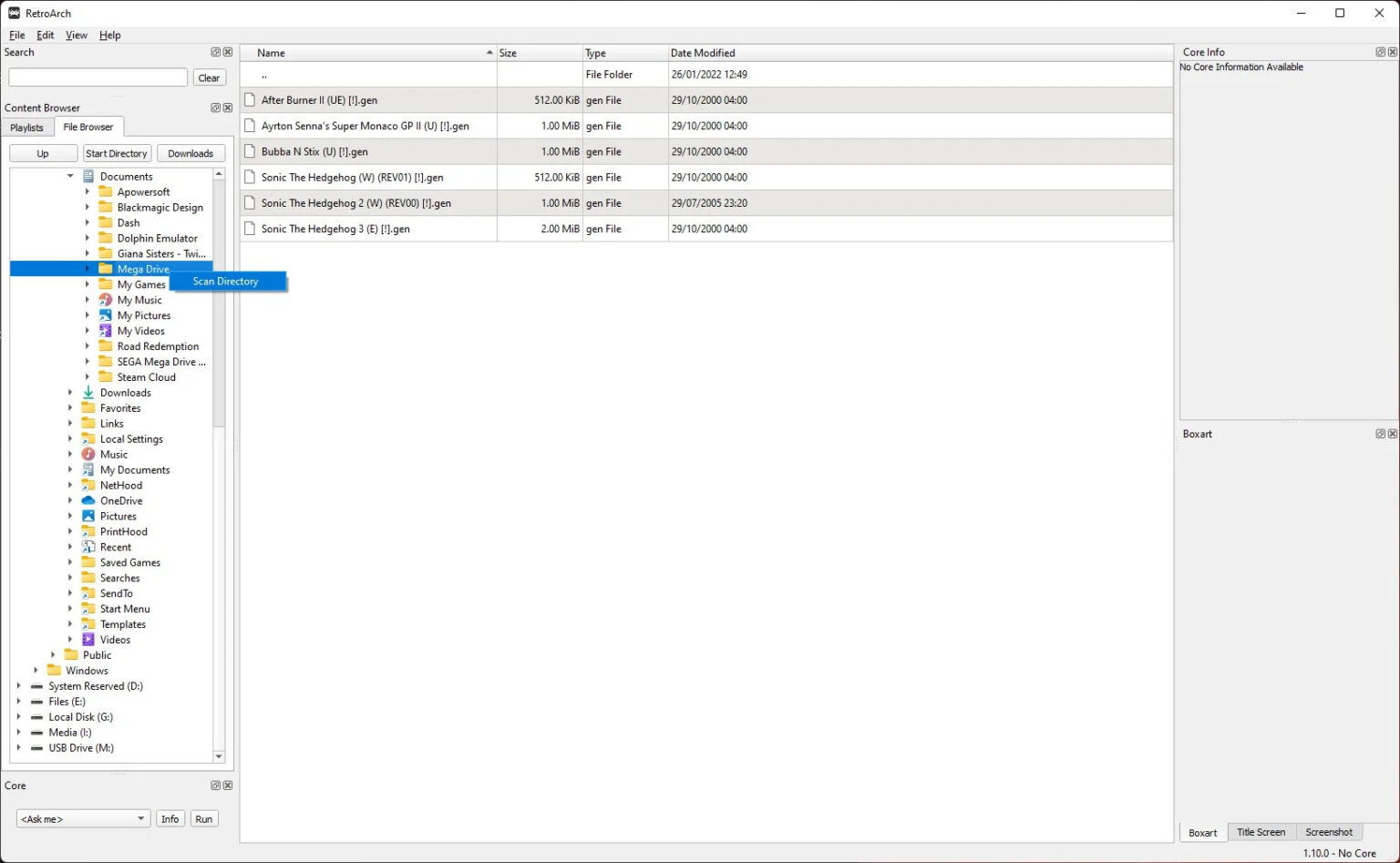This screenshot has width=1400, height=863.
Task: Click the OneDrive cloud icon in tree
Action: [88, 500]
